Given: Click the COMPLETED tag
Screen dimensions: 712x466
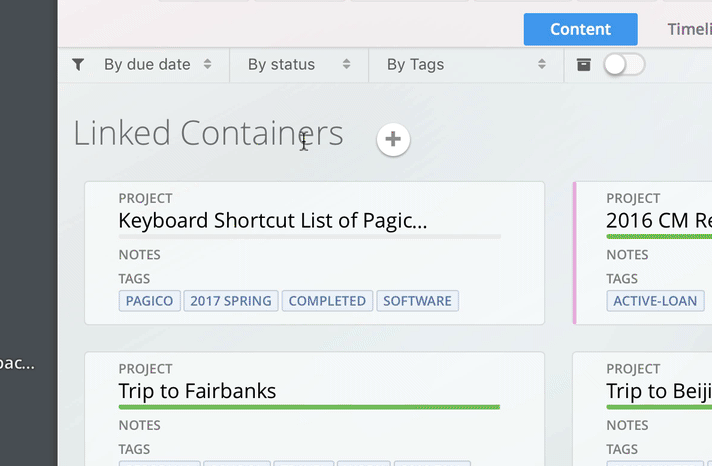Looking at the screenshot, I should (x=327, y=301).
